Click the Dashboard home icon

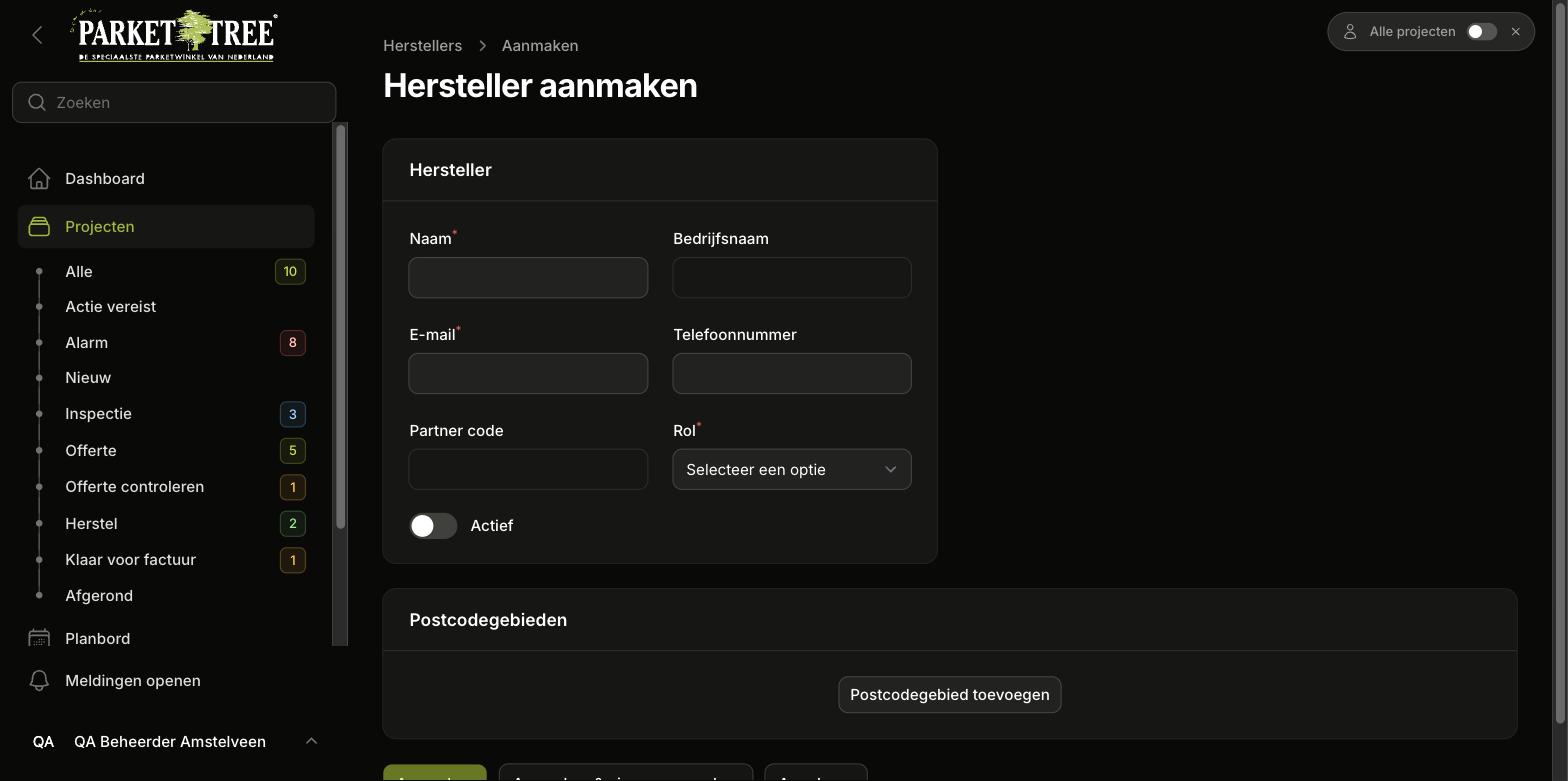[39, 178]
